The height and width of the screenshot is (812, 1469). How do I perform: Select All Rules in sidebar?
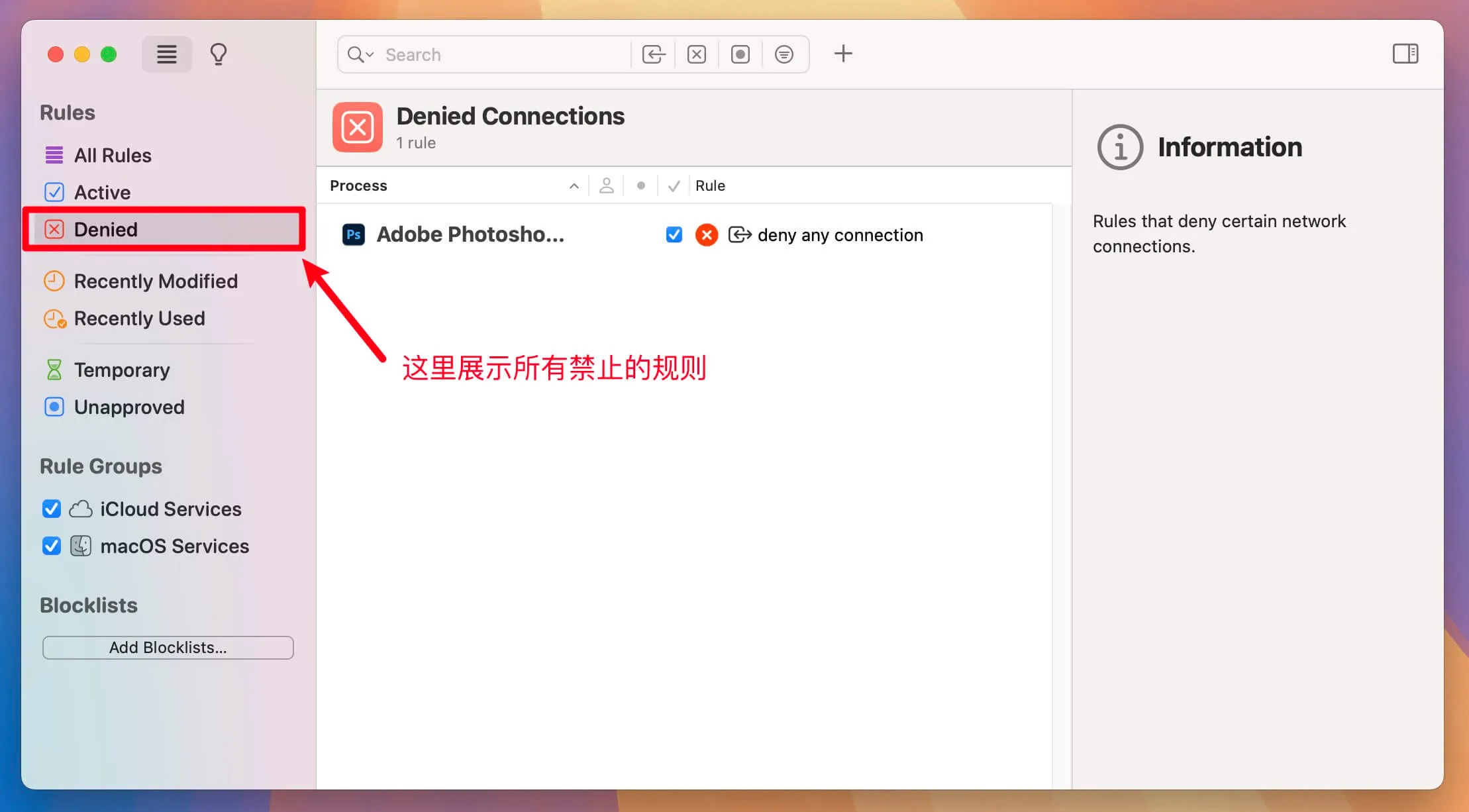(113, 155)
